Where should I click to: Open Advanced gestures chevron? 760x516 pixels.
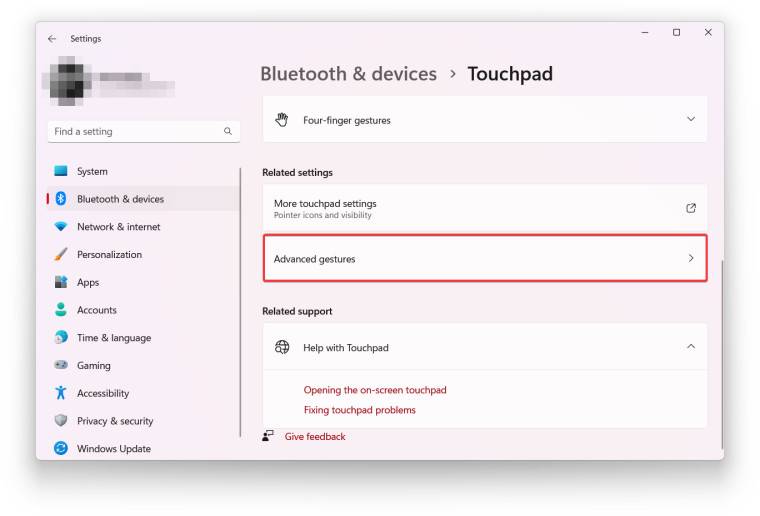coord(690,259)
